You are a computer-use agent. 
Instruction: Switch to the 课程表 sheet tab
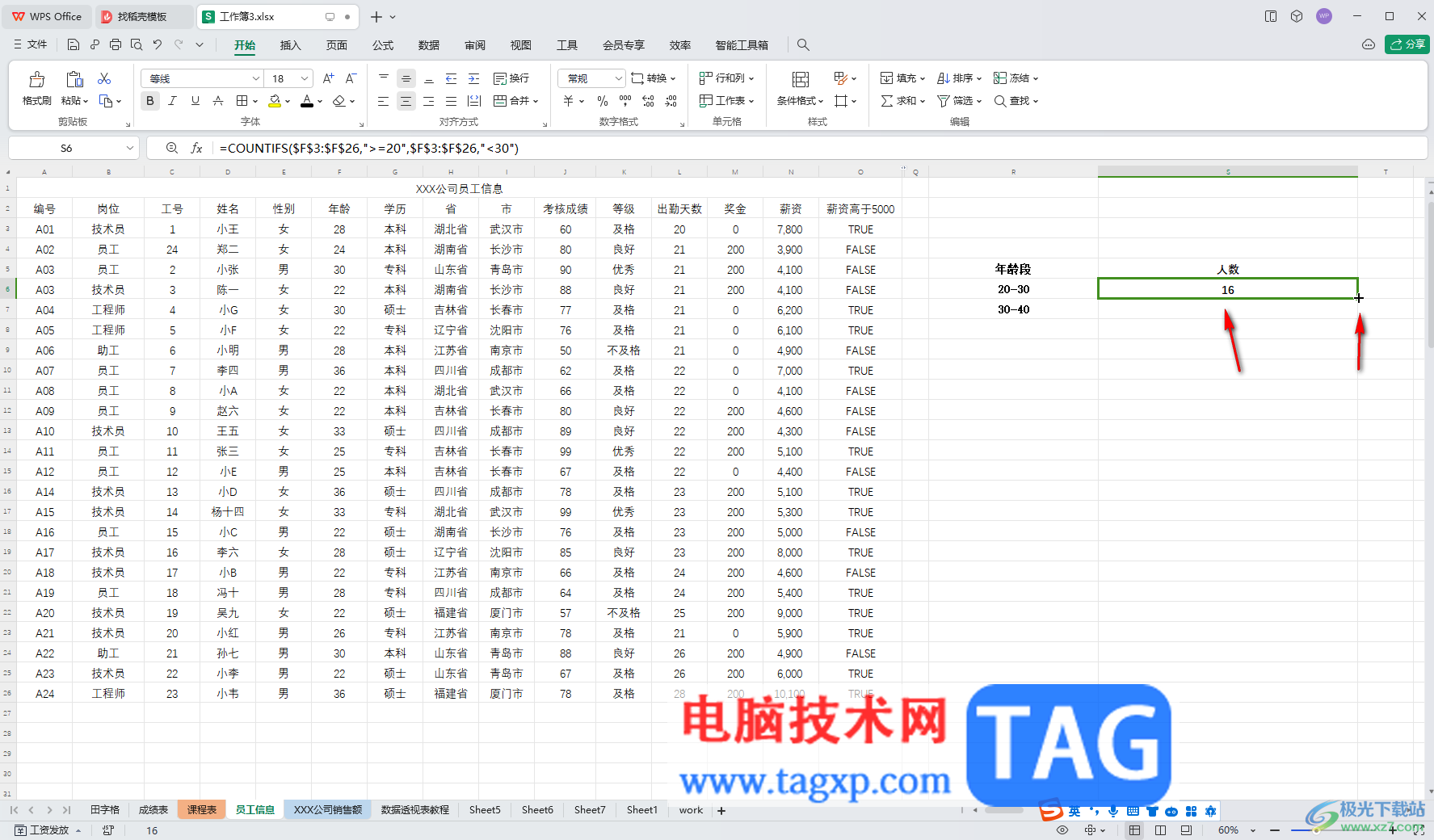point(202,810)
